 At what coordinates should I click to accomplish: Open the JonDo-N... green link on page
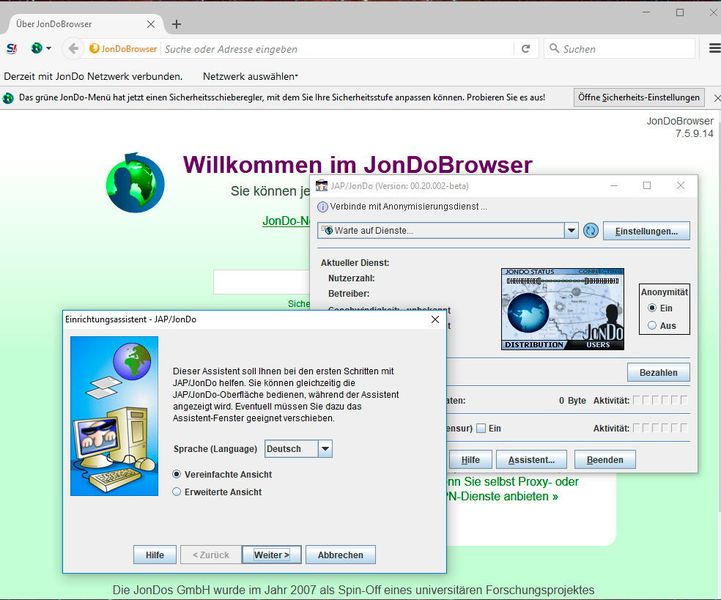click(x=286, y=221)
